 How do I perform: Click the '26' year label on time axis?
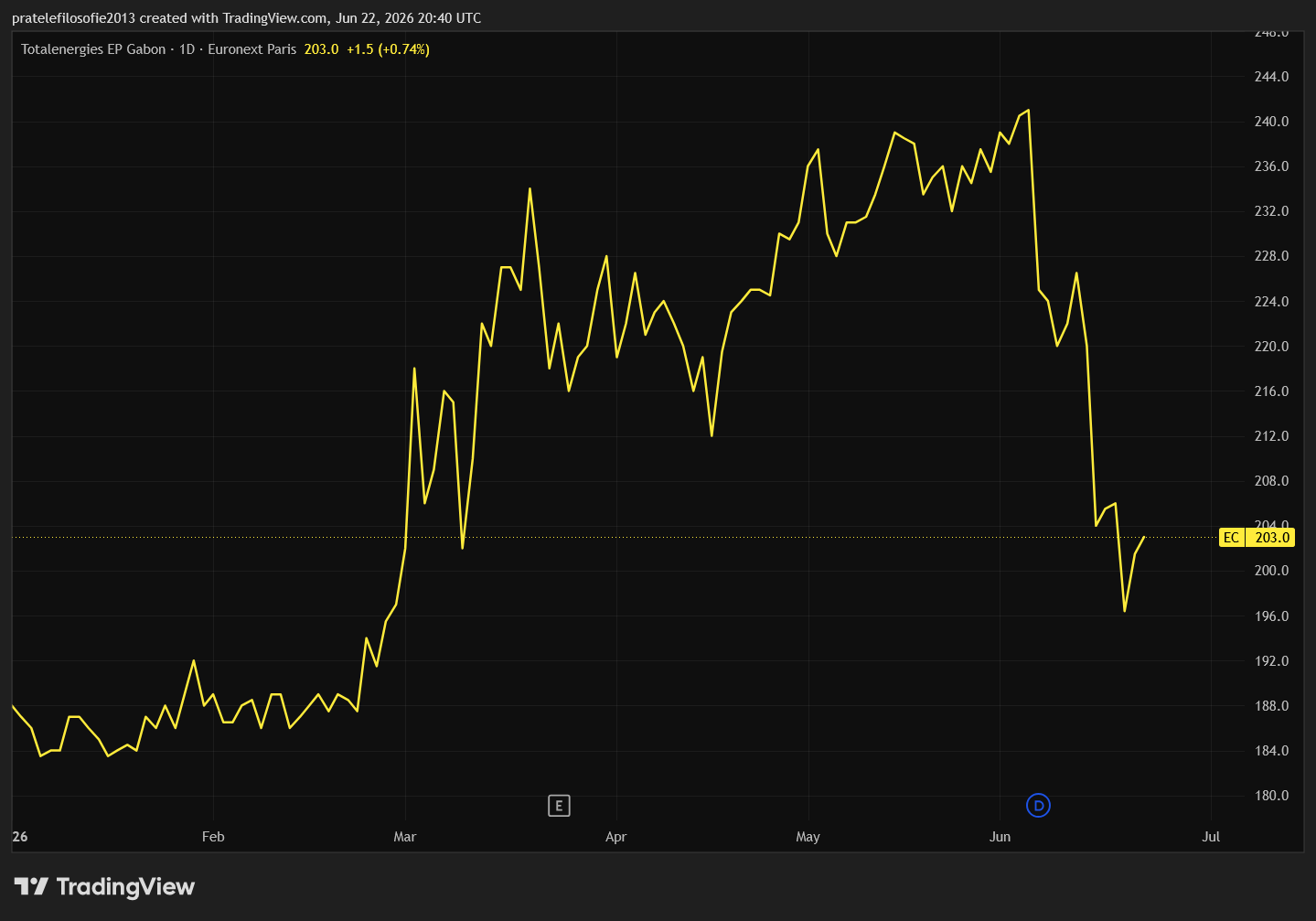pos(20,837)
